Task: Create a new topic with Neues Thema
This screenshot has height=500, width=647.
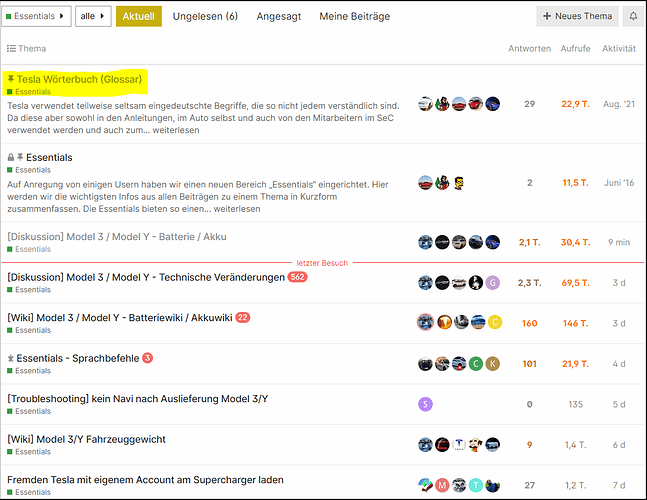Action: click(x=577, y=16)
